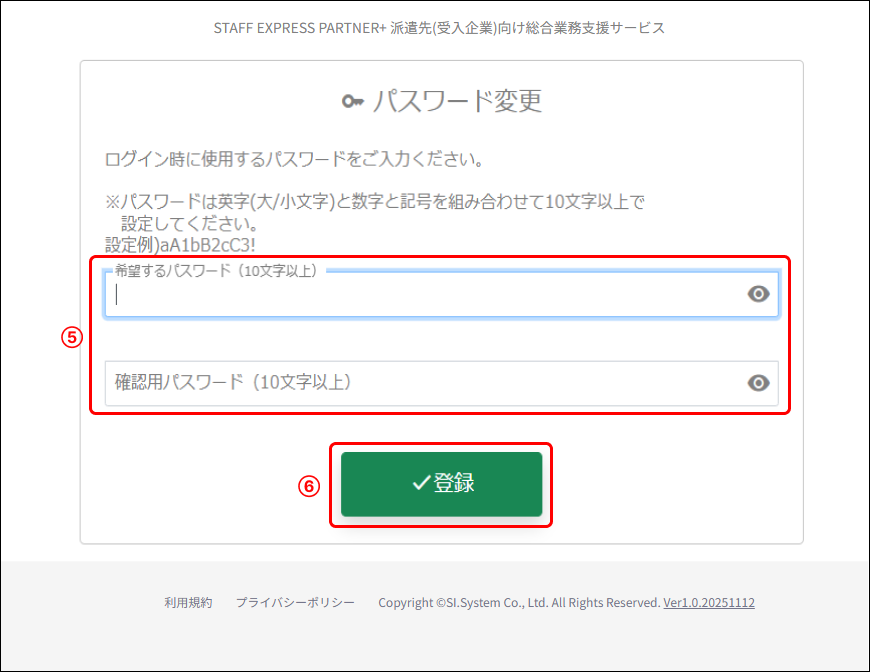870x672 pixels.
Task: Click into the 確認用パスワード input field
Action: 441,383
